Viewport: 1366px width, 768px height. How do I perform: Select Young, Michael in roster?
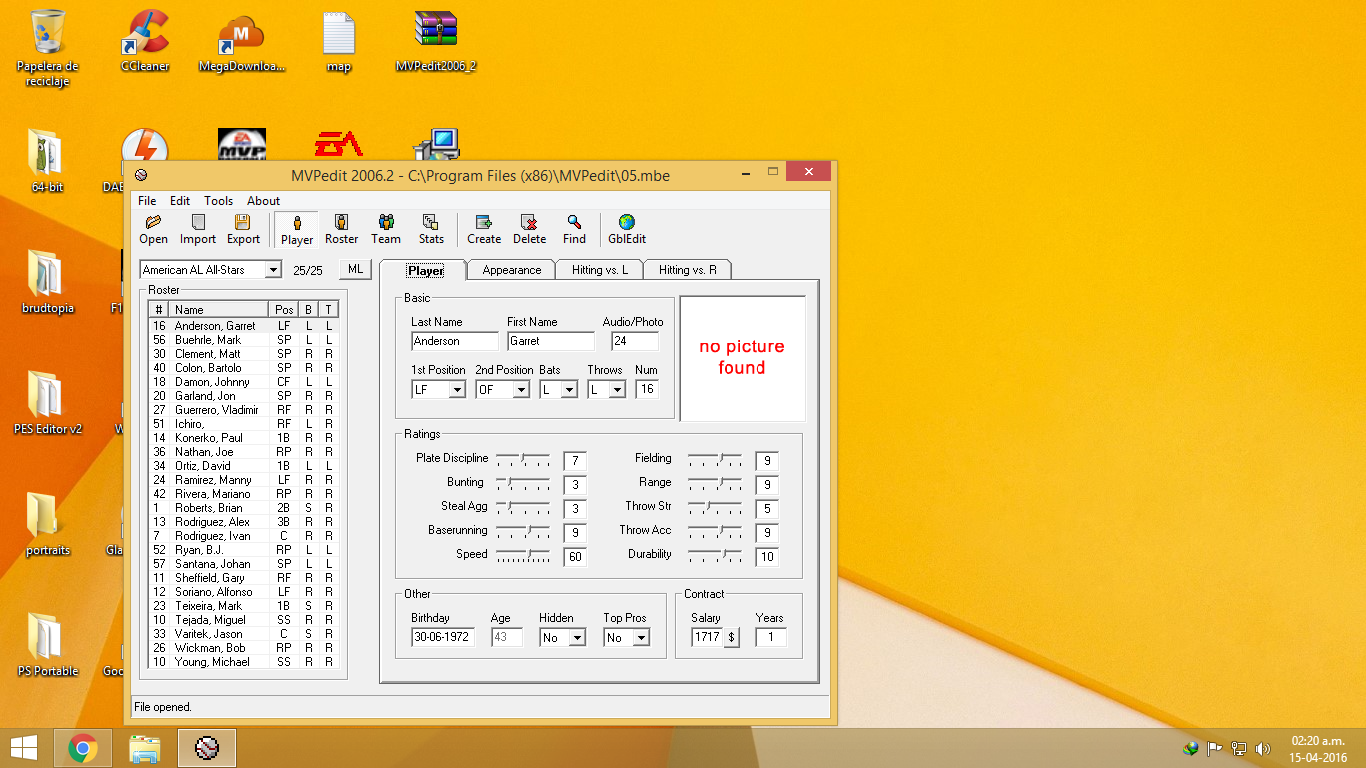pyautogui.click(x=244, y=662)
